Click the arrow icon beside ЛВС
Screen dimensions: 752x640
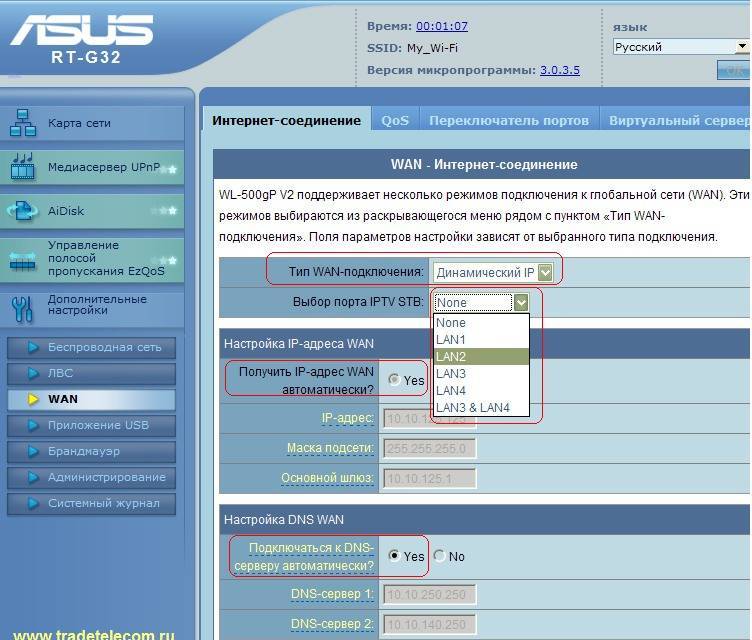click(33, 373)
